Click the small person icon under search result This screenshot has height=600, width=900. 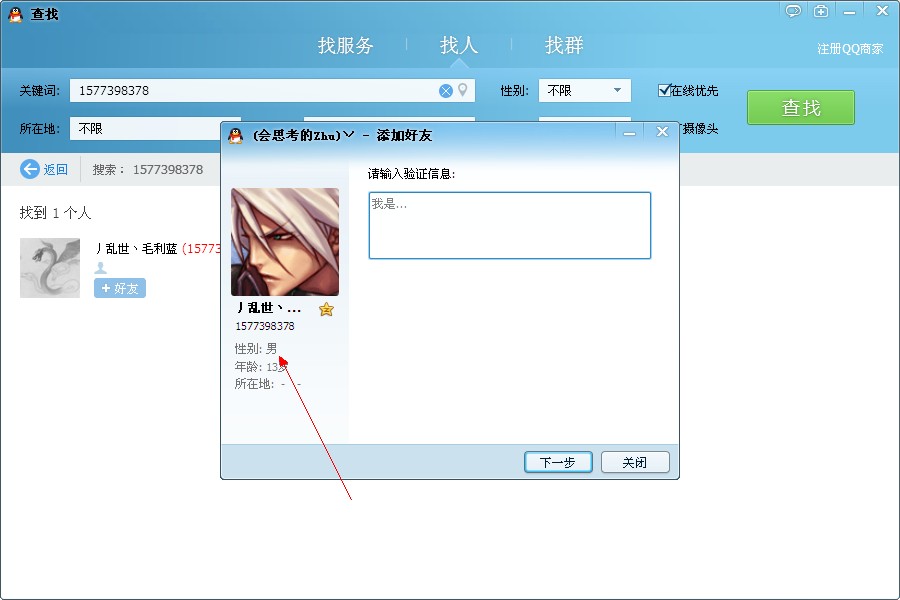click(100, 269)
